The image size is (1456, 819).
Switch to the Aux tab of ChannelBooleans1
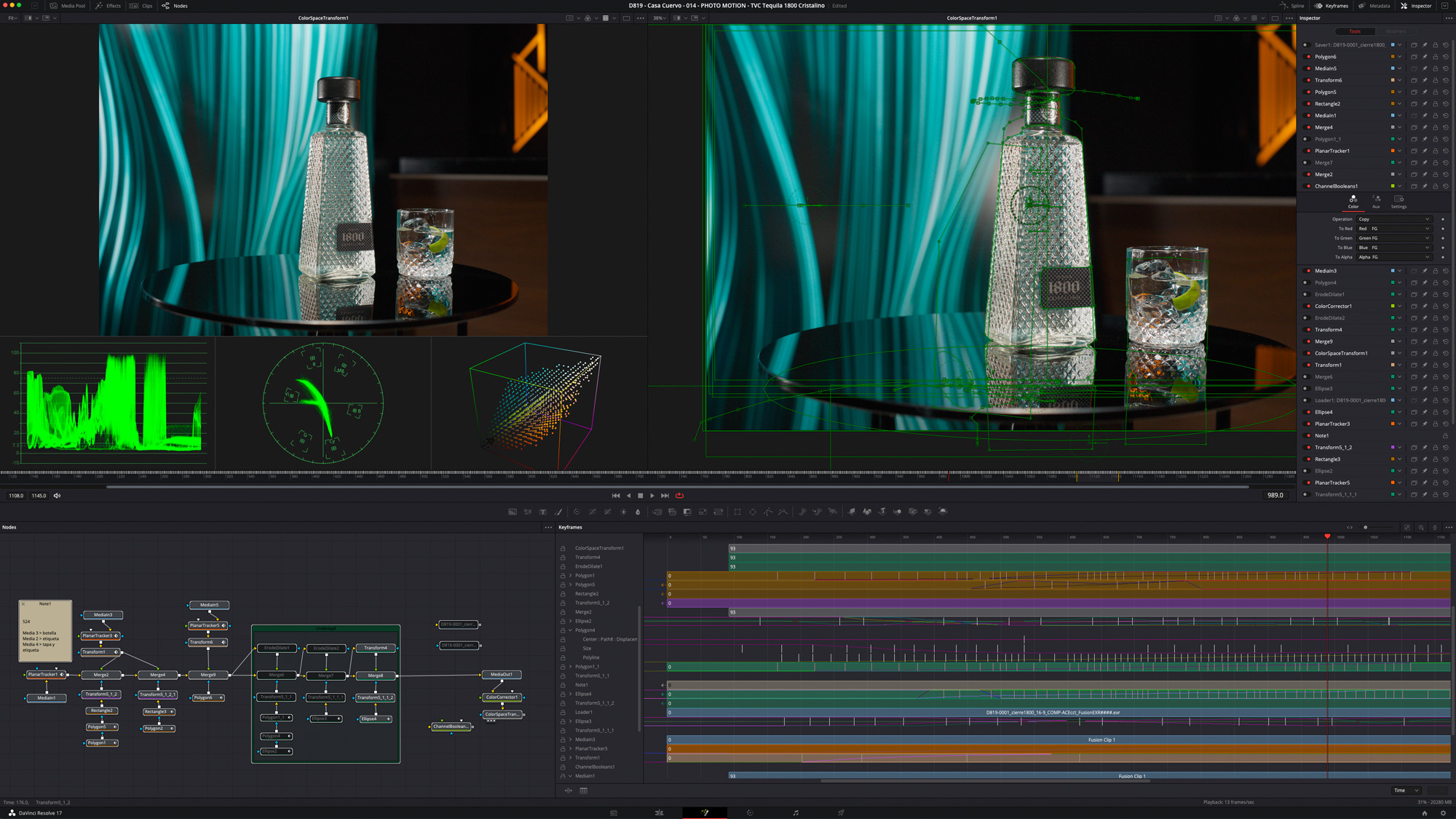[1376, 202]
